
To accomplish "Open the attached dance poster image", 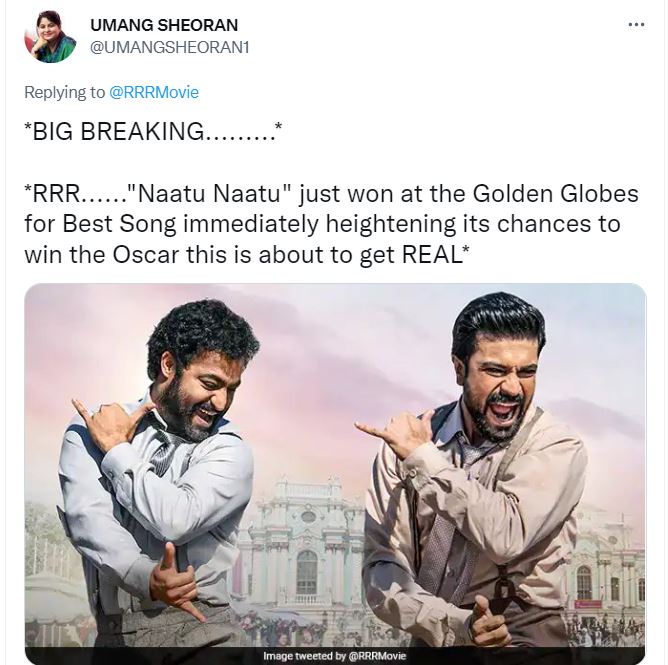I will [x=335, y=473].
